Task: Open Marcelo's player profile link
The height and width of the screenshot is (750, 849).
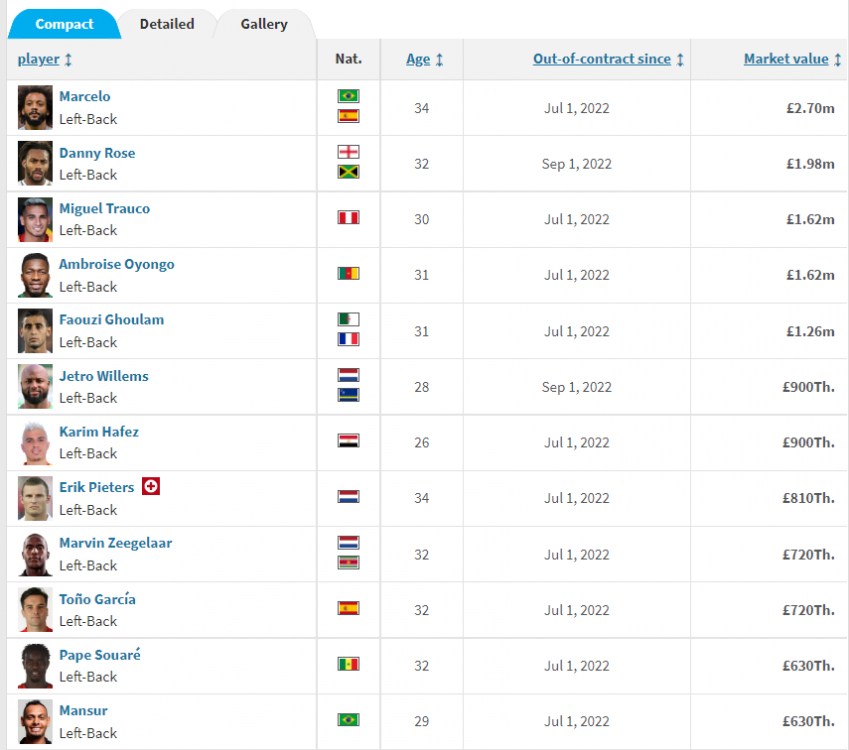Action: click(85, 97)
